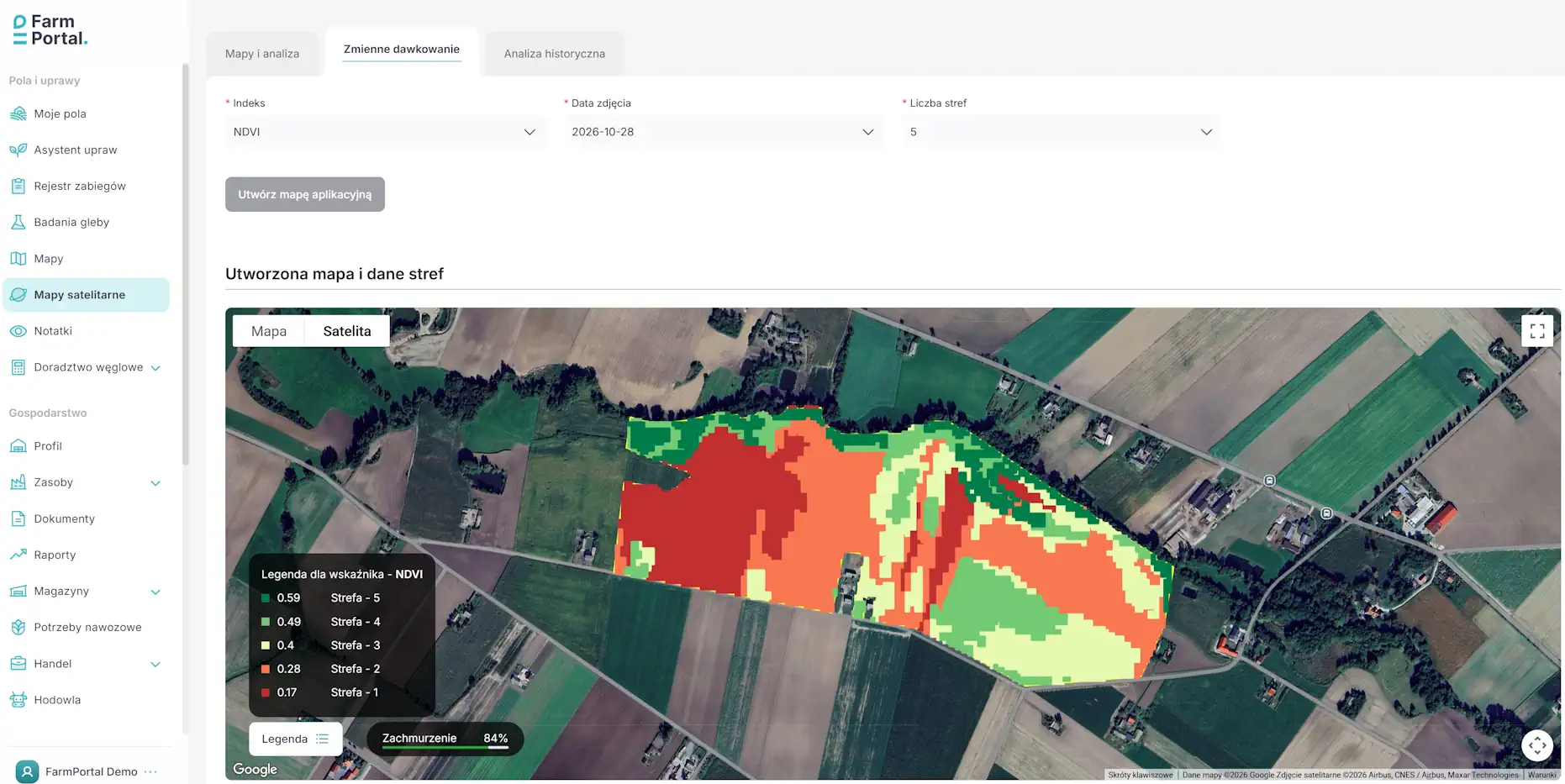Click Utwórz mapę aplikacyjną button
This screenshot has height=784, width=1565.
(x=305, y=194)
